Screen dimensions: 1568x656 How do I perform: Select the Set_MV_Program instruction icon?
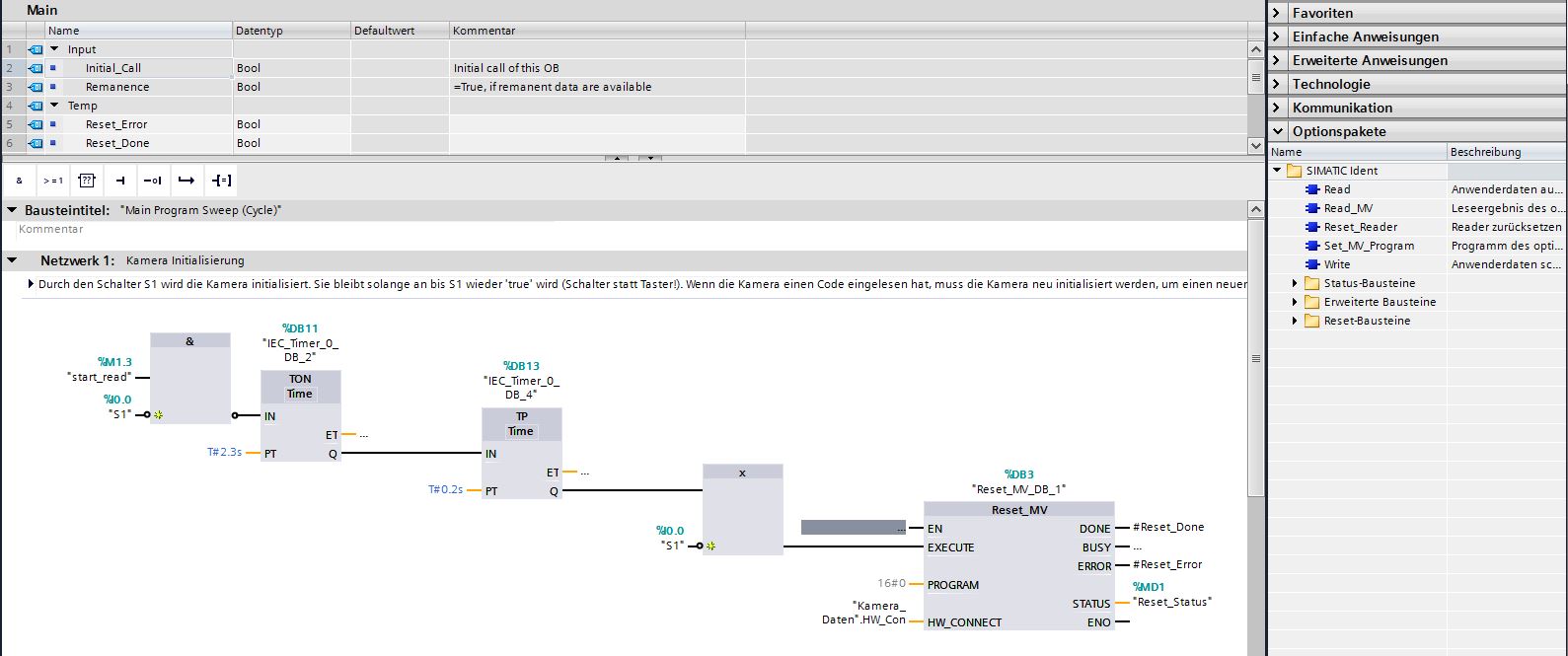click(1312, 246)
